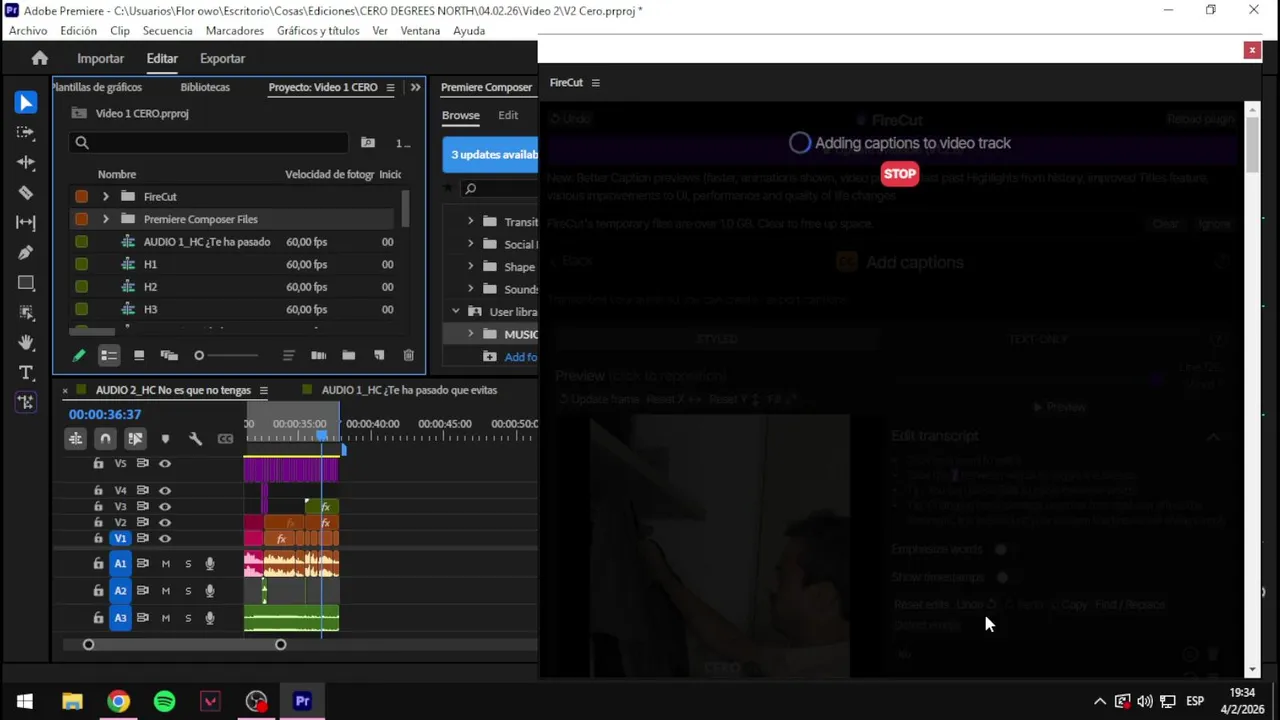Stop FireCut caption adding

(900, 174)
